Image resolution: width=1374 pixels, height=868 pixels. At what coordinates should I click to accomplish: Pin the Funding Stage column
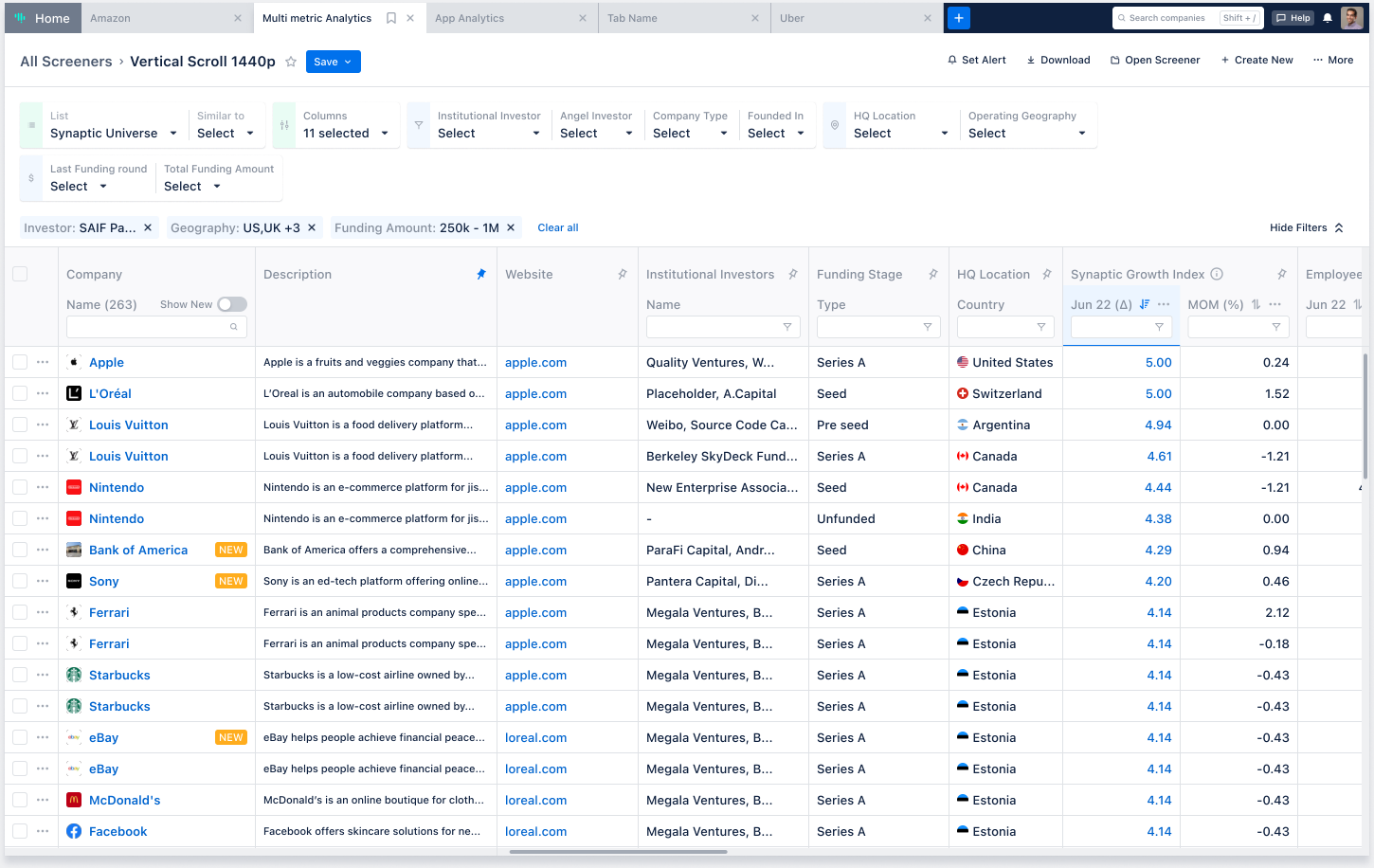pos(933,274)
